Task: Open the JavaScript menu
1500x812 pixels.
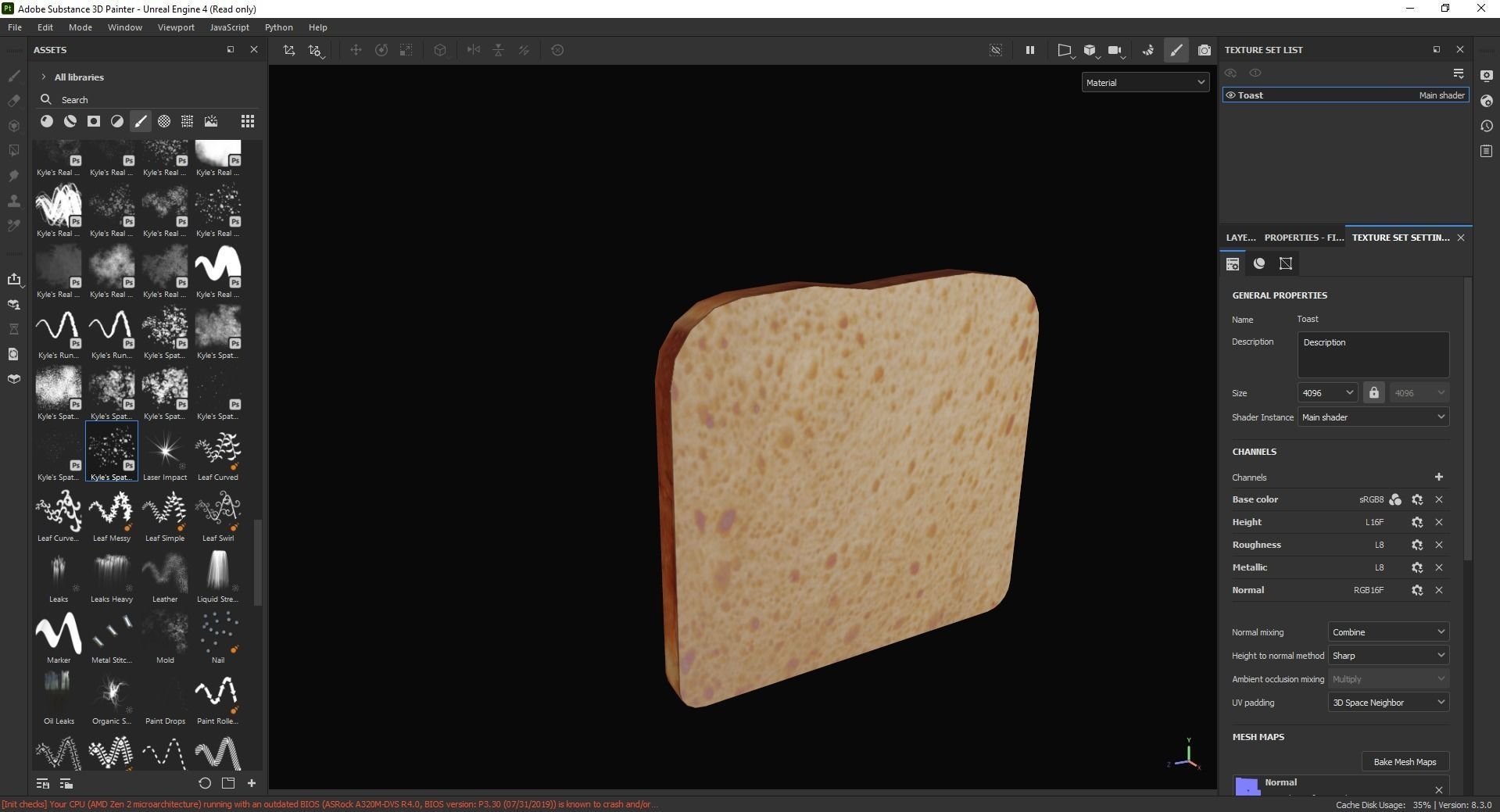Action: (228, 27)
